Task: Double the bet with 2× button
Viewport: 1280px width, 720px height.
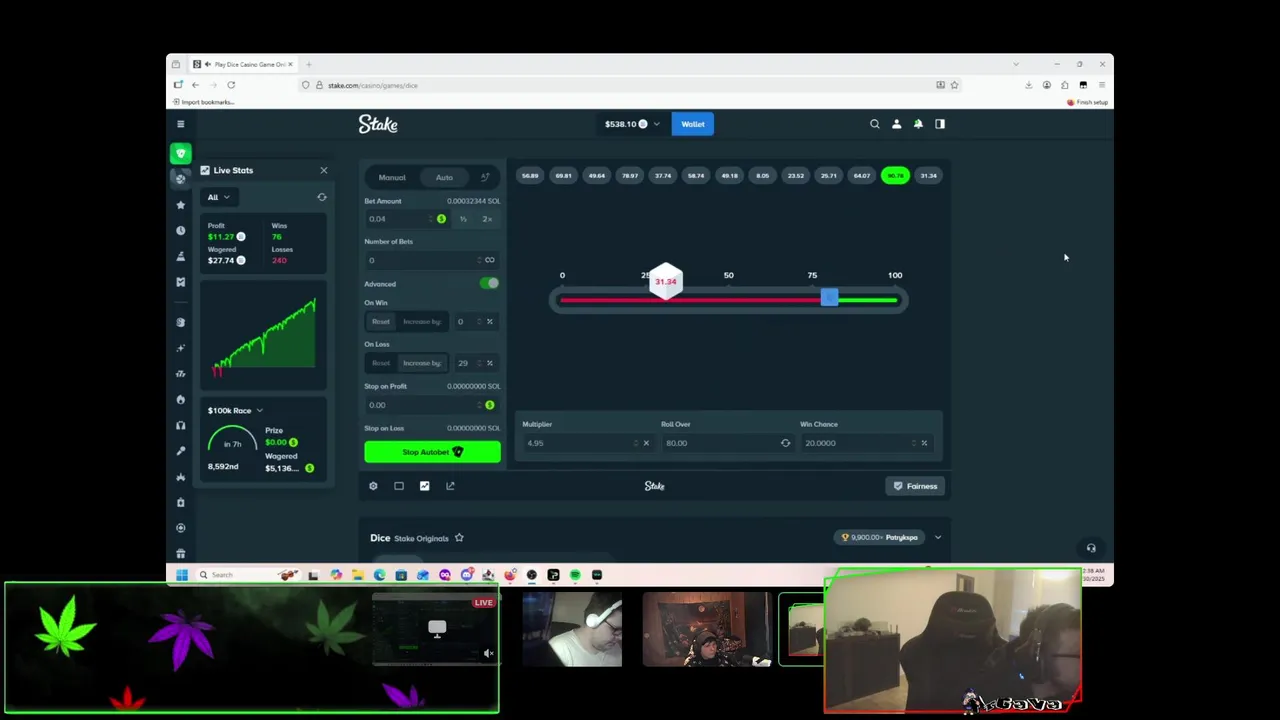Action: 487,219
